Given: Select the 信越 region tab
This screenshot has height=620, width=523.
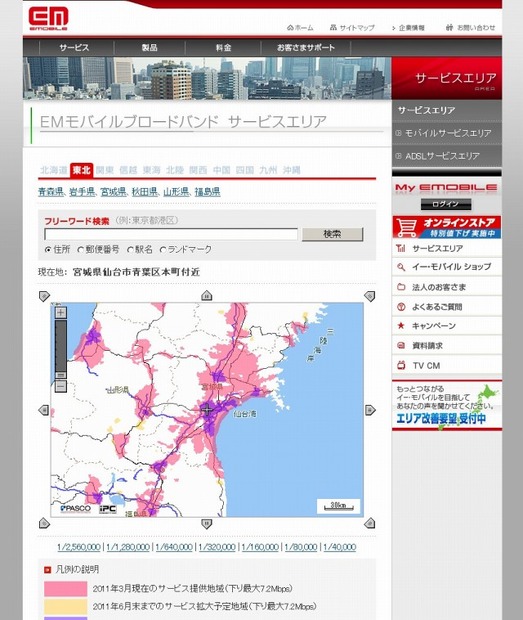Looking at the screenshot, I should [128, 170].
